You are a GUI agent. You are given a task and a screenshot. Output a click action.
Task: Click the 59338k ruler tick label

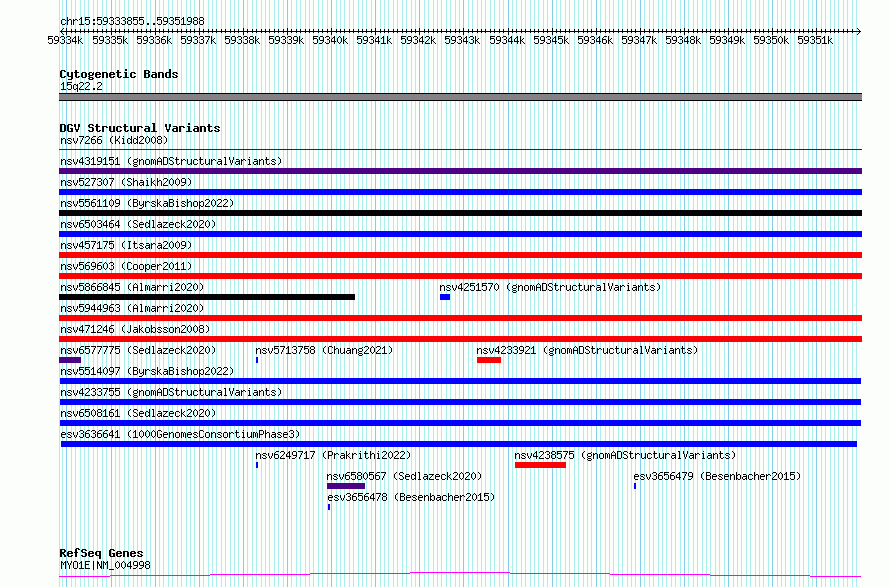(x=242, y=40)
